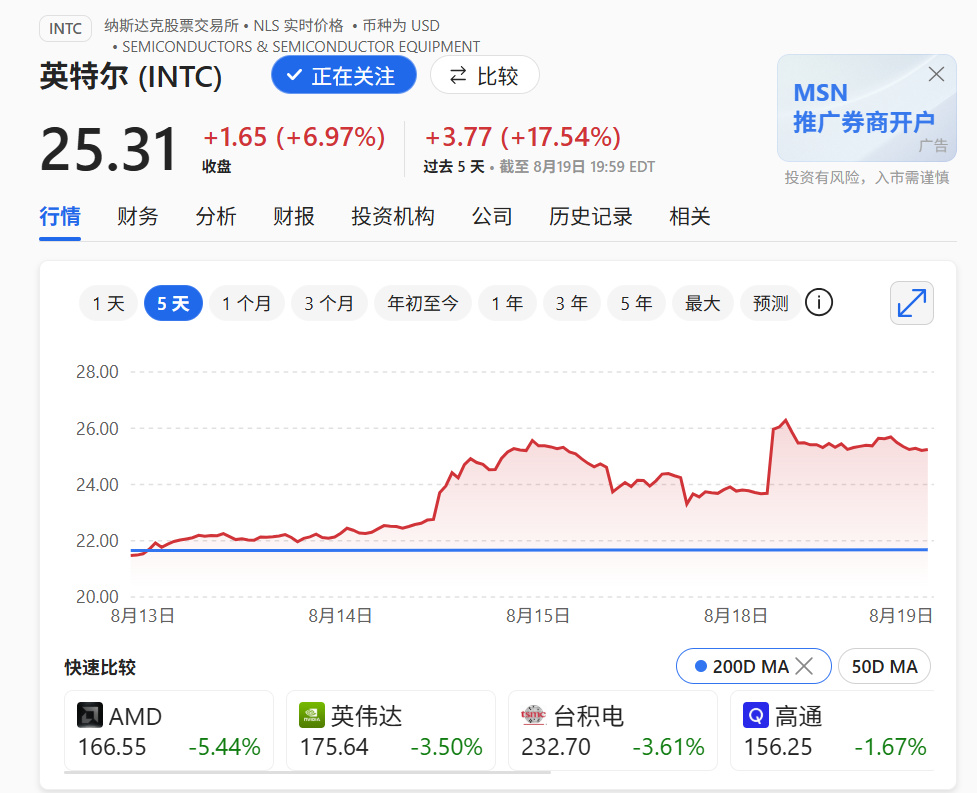977x793 pixels.
Task: Click the 25.31 closing price
Action: (109, 150)
